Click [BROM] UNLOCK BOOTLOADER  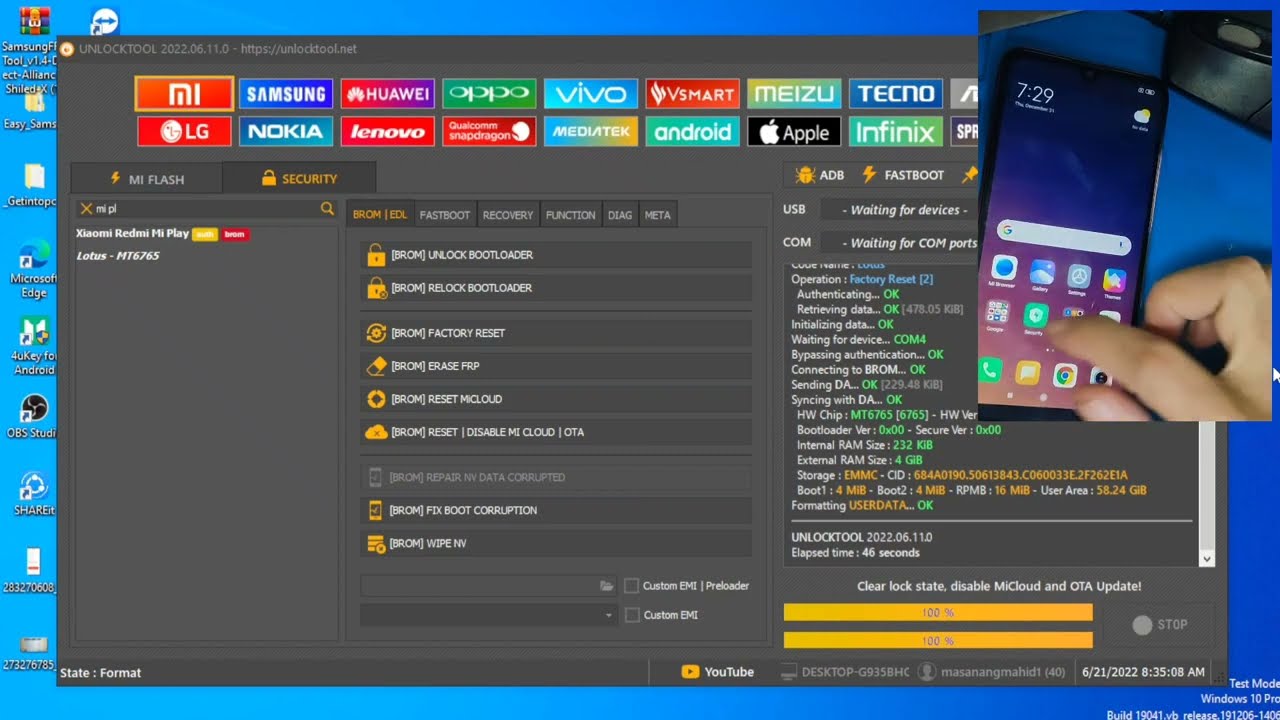555,255
